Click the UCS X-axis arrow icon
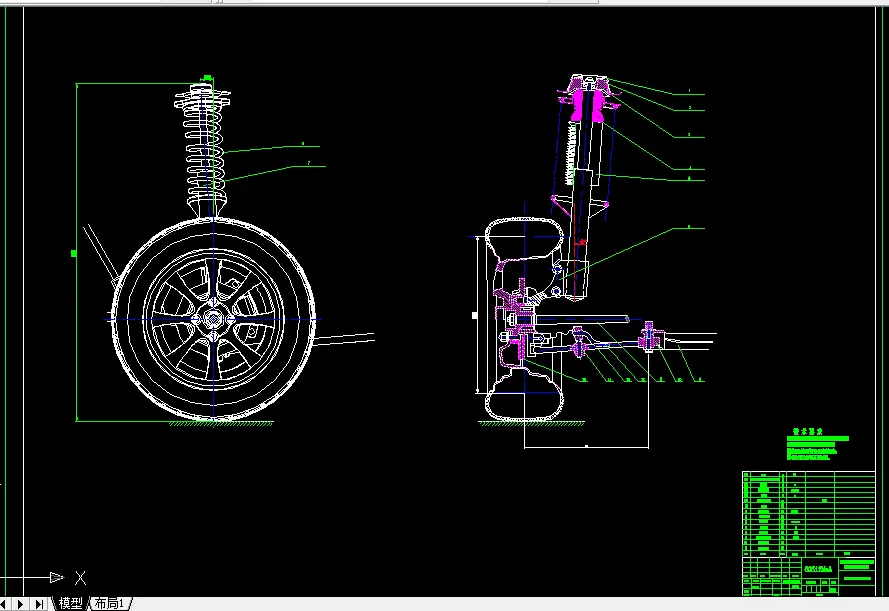This screenshot has height=611, width=889. click(57, 578)
